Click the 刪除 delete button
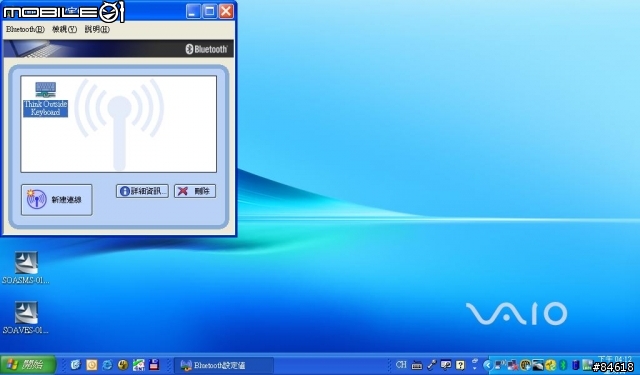Viewport: 640px width, 375px height. coord(195,191)
